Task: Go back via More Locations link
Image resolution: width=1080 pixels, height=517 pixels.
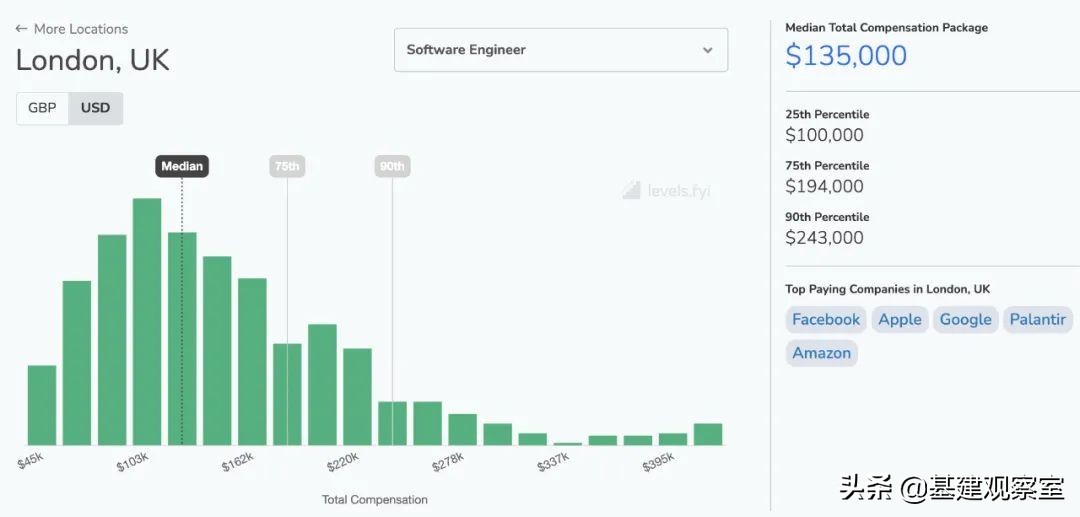Action: (80, 29)
